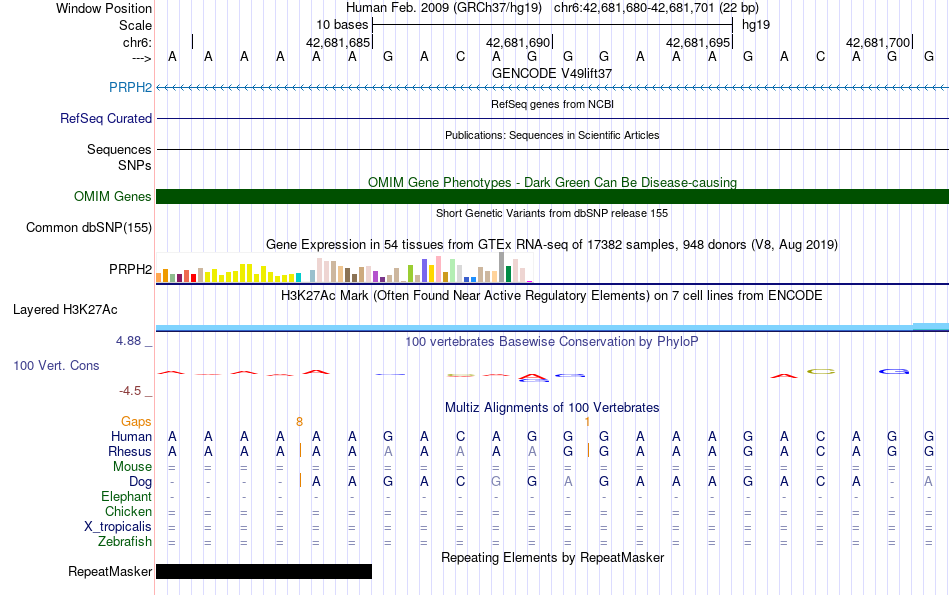Click the Dog species label
Viewport: 950px width, 595px height.
(141, 482)
